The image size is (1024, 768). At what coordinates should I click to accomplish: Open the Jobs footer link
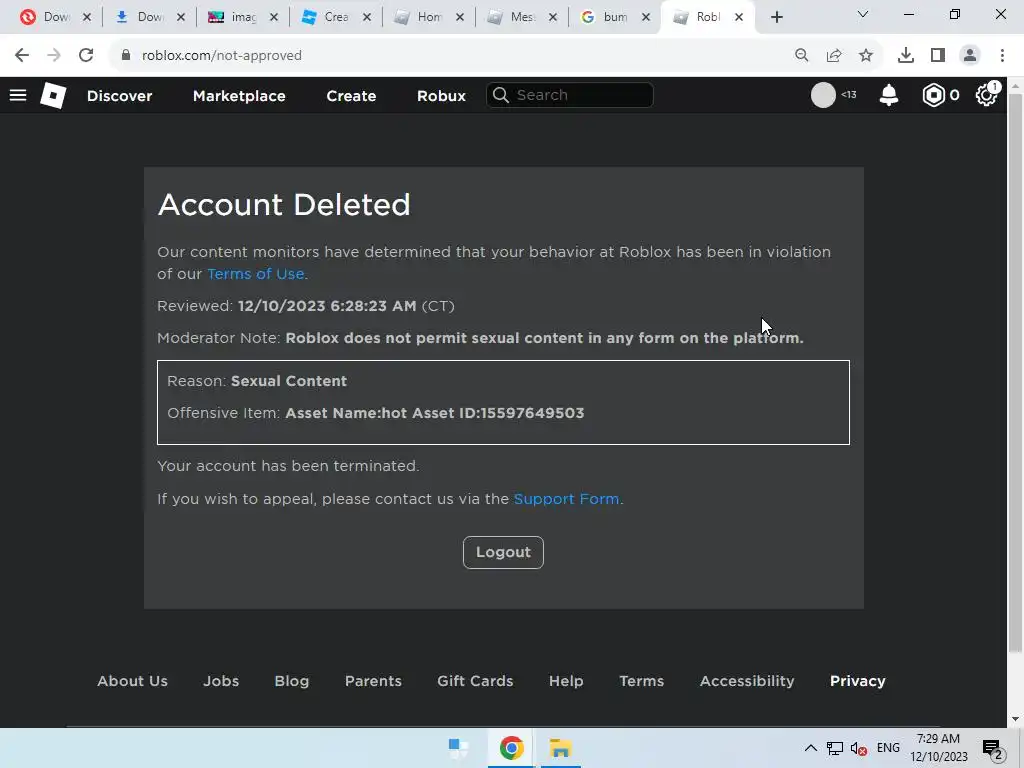click(x=221, y=681)
